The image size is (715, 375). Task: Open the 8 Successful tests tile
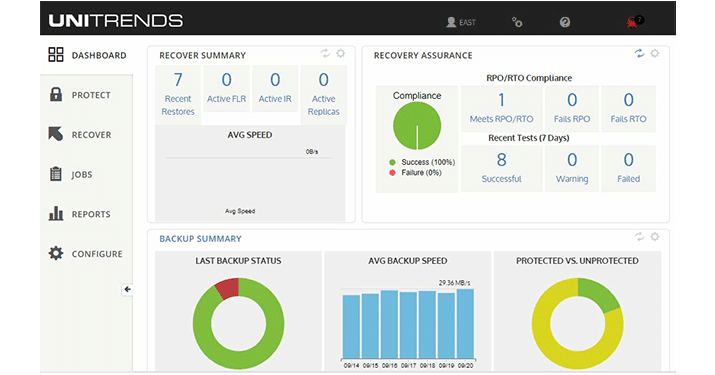coord(501,169)
